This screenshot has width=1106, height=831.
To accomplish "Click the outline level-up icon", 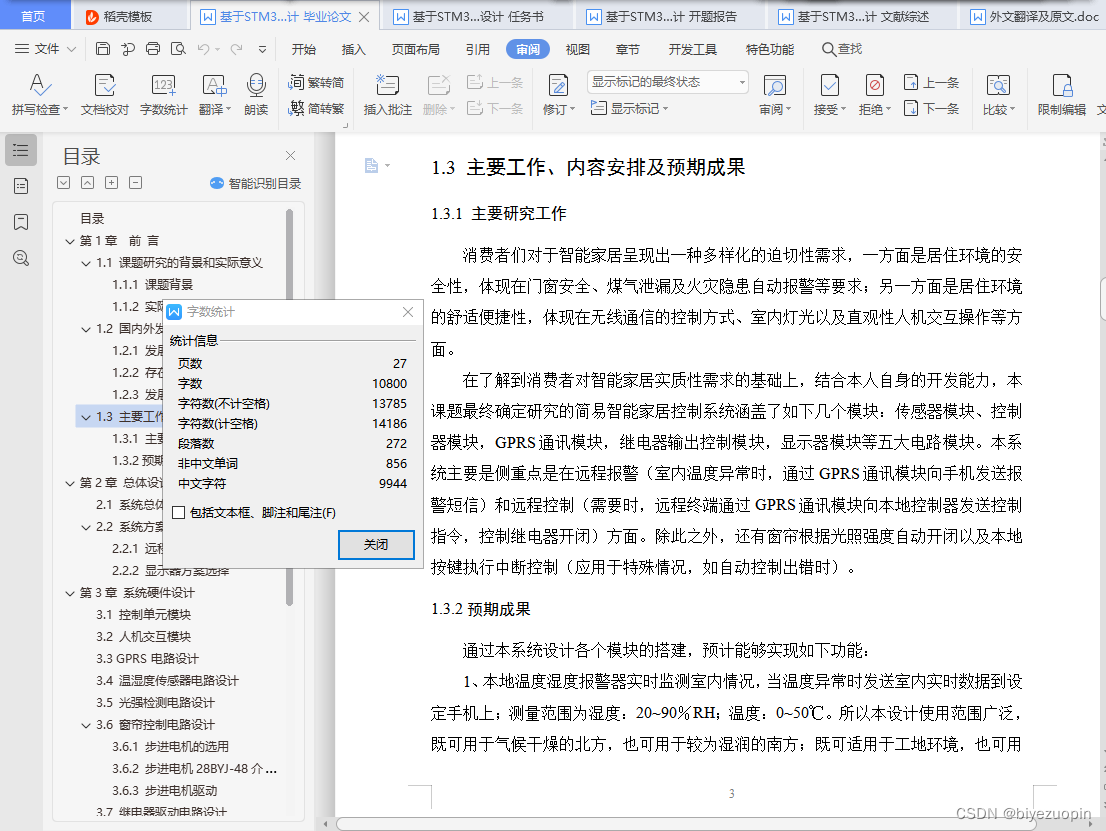I will tap(87, 183).
